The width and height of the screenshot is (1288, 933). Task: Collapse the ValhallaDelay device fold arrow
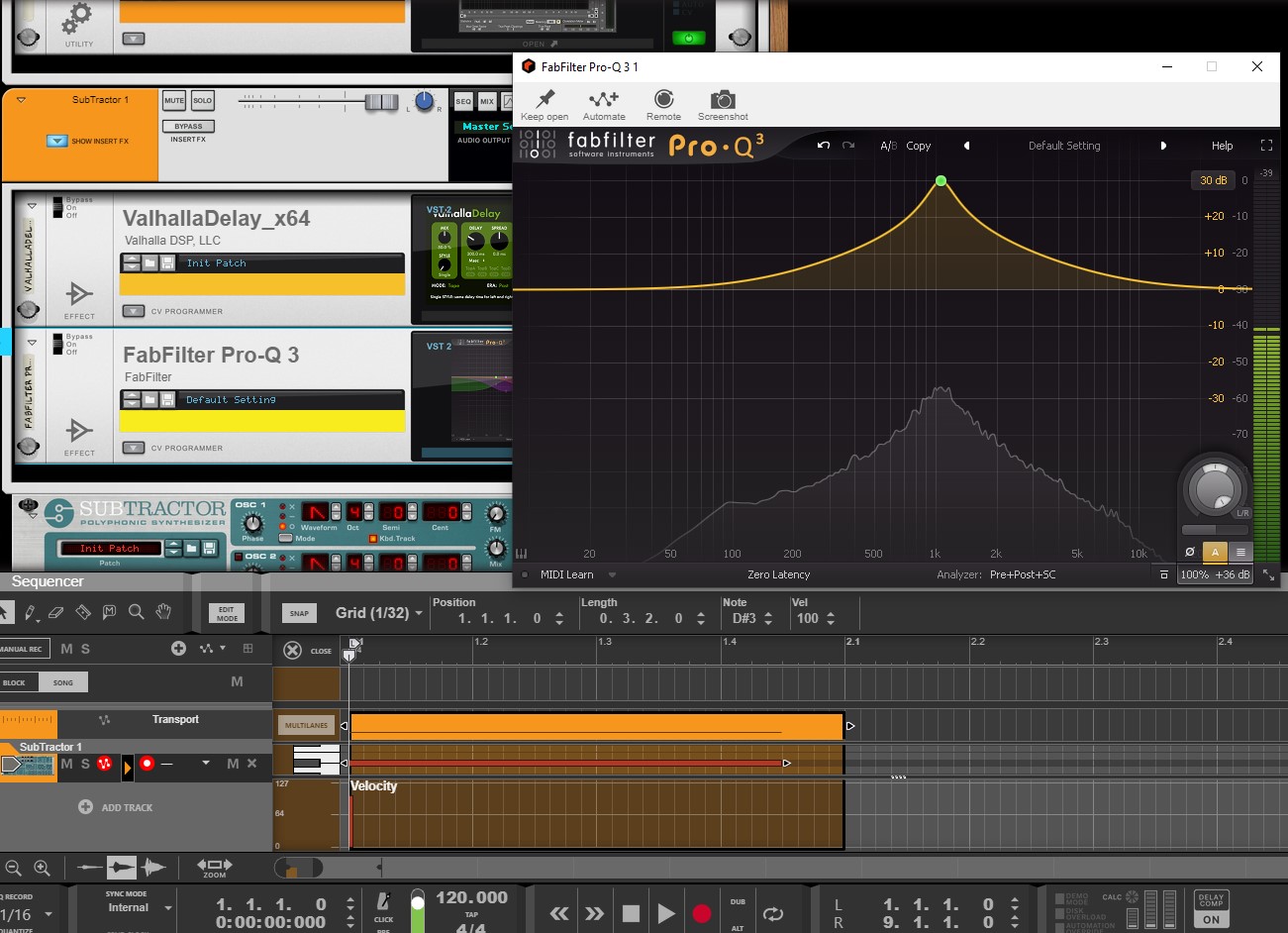(32, 206)
